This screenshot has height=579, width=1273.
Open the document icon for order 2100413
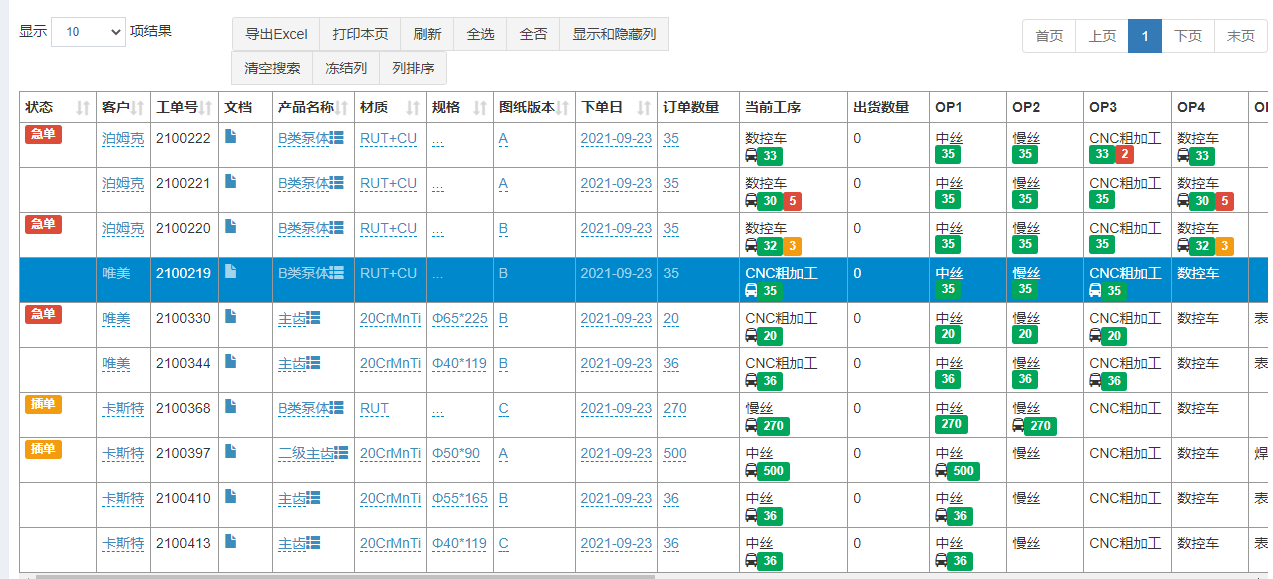230,542
